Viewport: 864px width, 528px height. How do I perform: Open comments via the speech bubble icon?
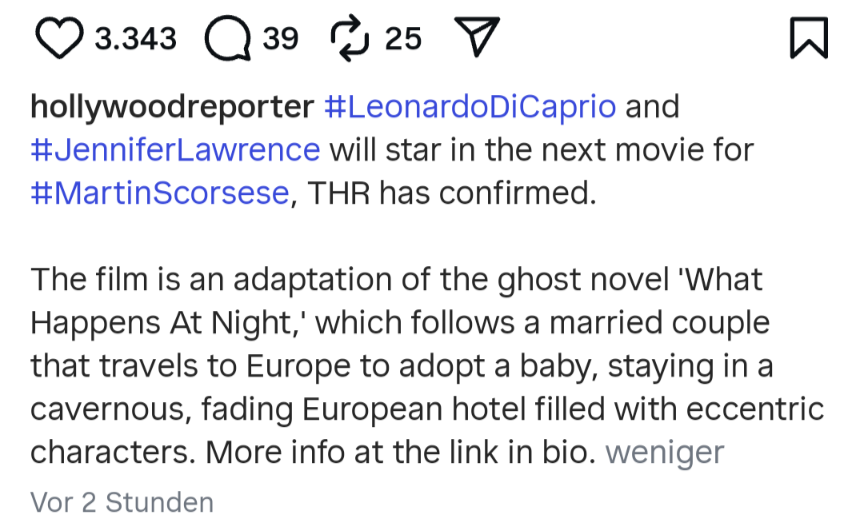(x=227, y=39)
